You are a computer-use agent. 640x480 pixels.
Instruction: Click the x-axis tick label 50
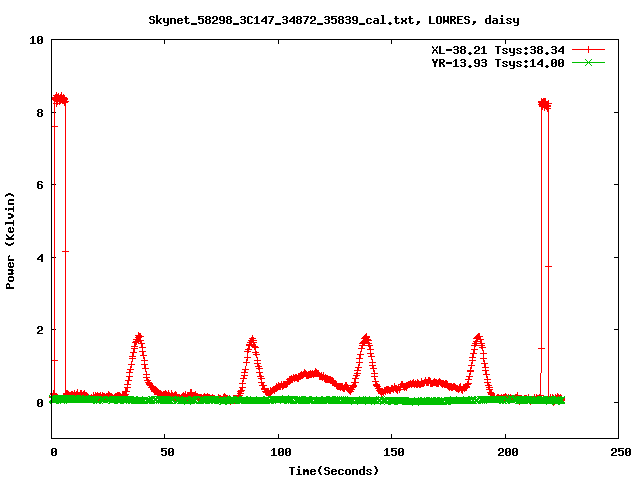pos(167,452)
